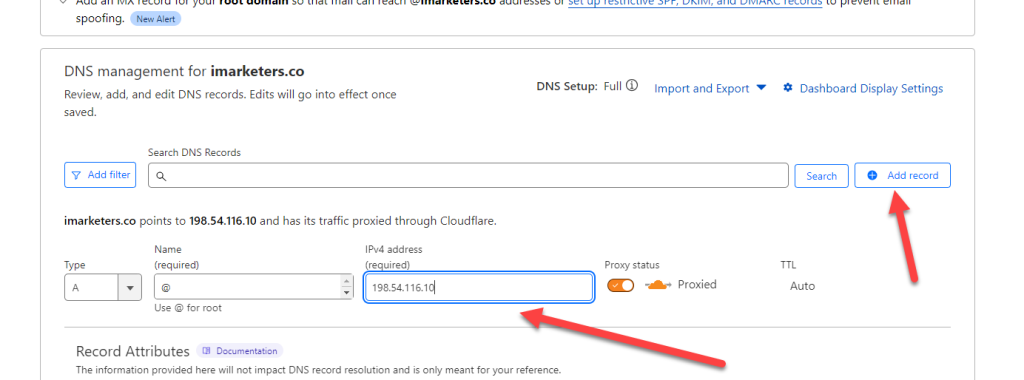Screen dimensions: 1024x380
Task: Expand the Import and Export menu
Action: (x=710, y=88)
